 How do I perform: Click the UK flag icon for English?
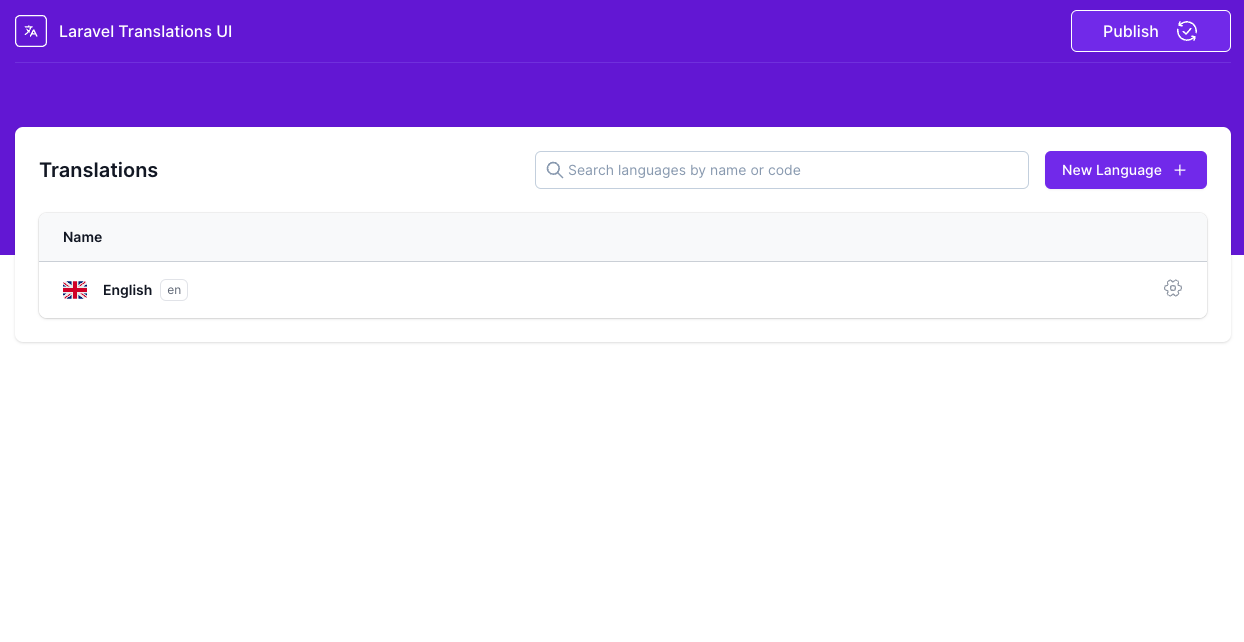tap(75, 290)
